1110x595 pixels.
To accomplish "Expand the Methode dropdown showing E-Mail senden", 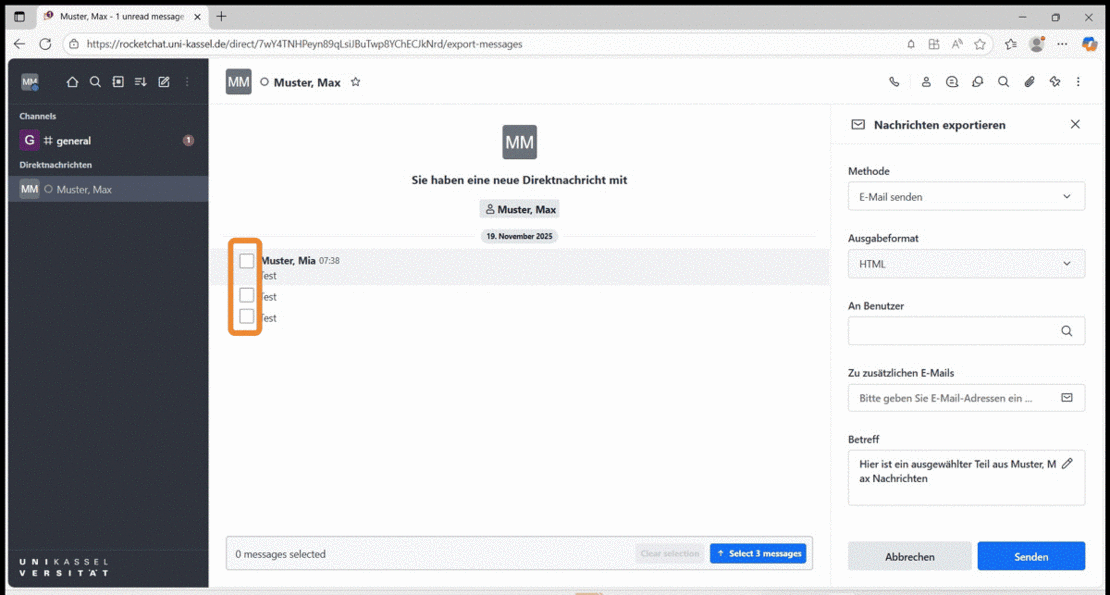I will (x=966, y=197).
